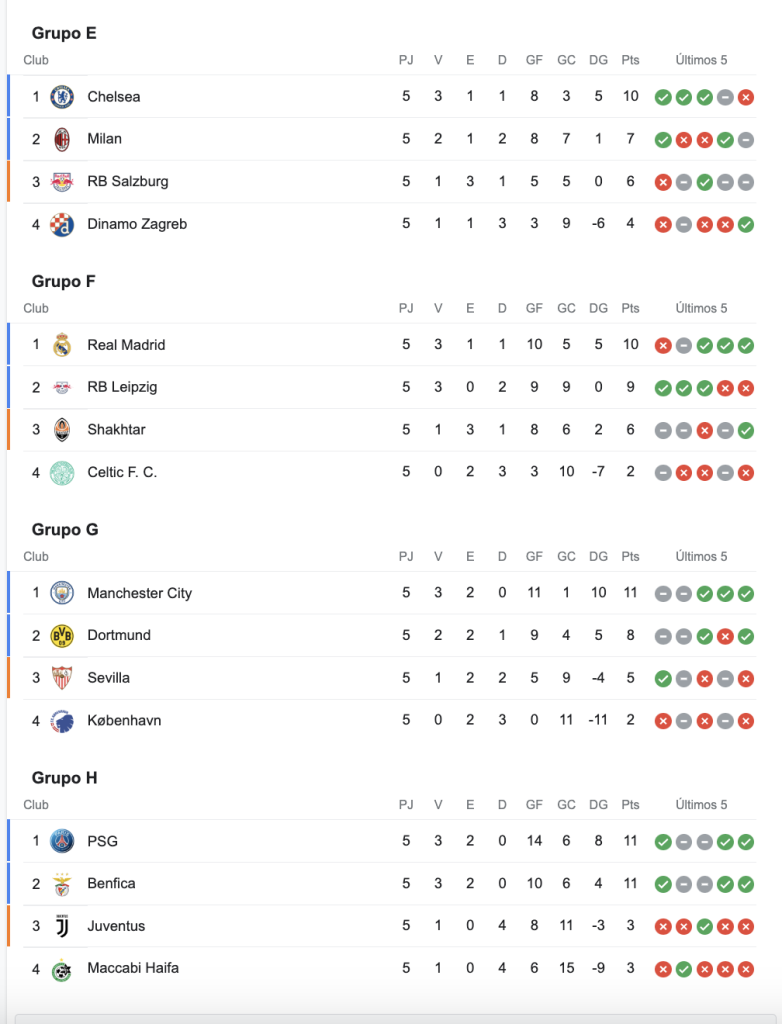Viewport: 782px width, 1024px height.
Task: Select the Real Madrid crest icon
Action: 62,345
